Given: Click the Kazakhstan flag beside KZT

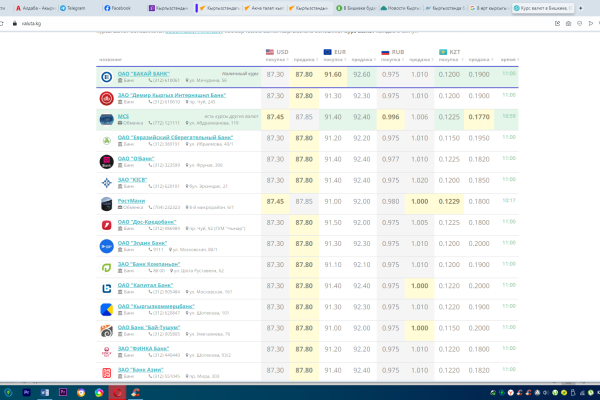Looking at the screenshot, I should point(443,52).
